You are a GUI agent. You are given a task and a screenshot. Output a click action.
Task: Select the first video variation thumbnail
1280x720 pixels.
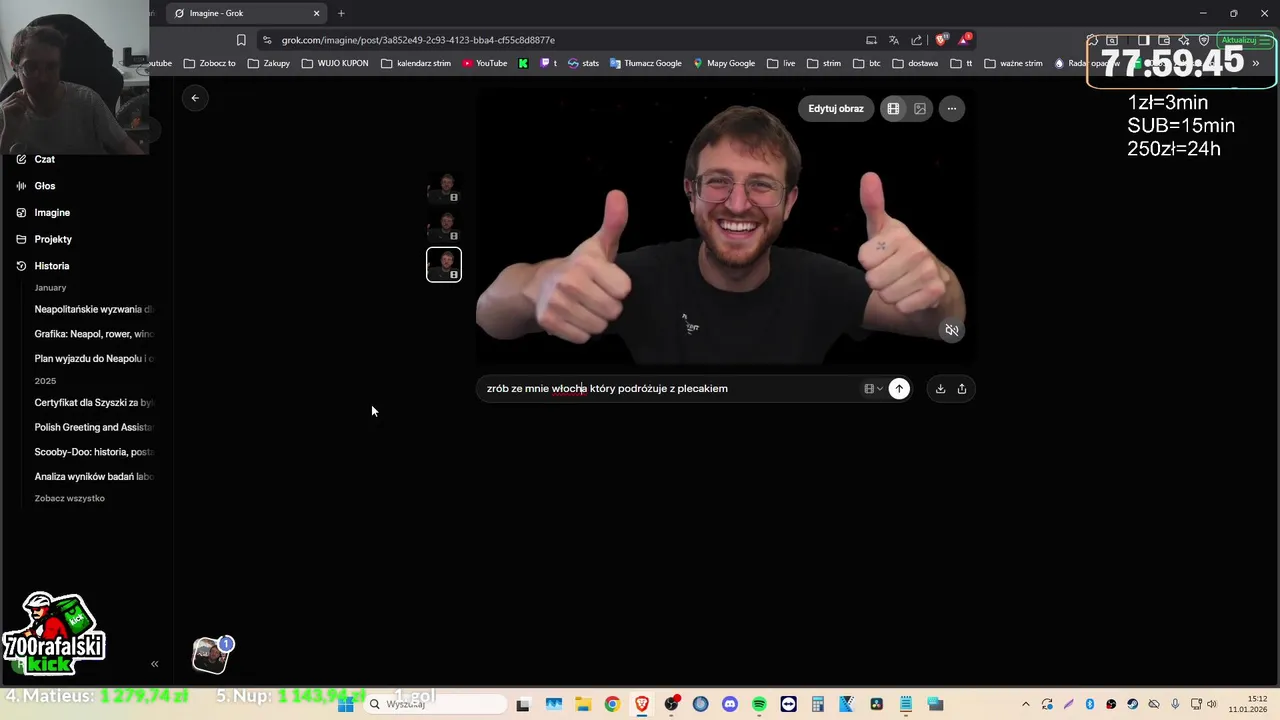[444, 187]
